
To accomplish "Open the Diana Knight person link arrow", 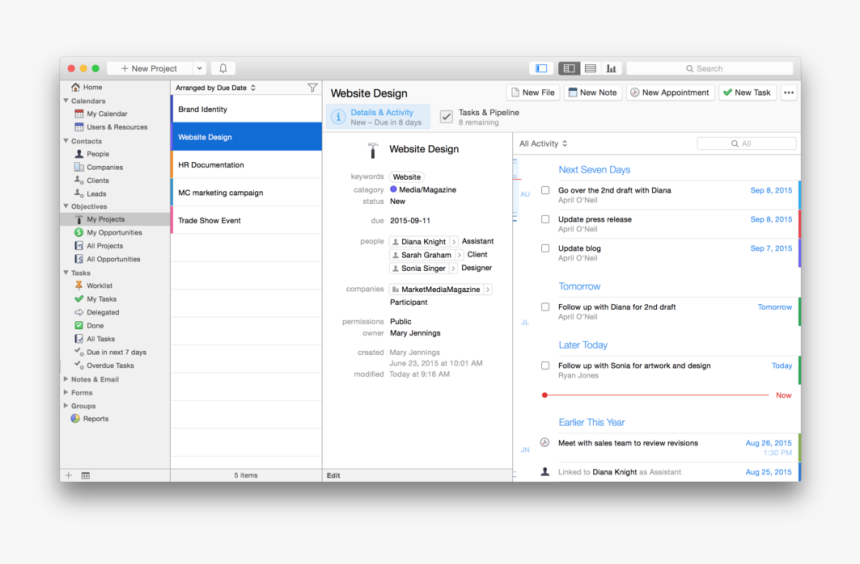I will click(454, 241).
